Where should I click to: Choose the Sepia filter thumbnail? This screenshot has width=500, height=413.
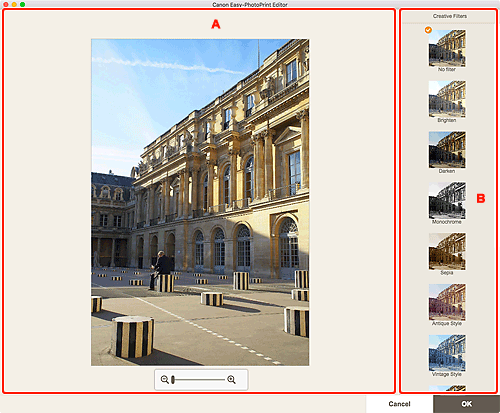pyautogui.click(x=447, y=251)
